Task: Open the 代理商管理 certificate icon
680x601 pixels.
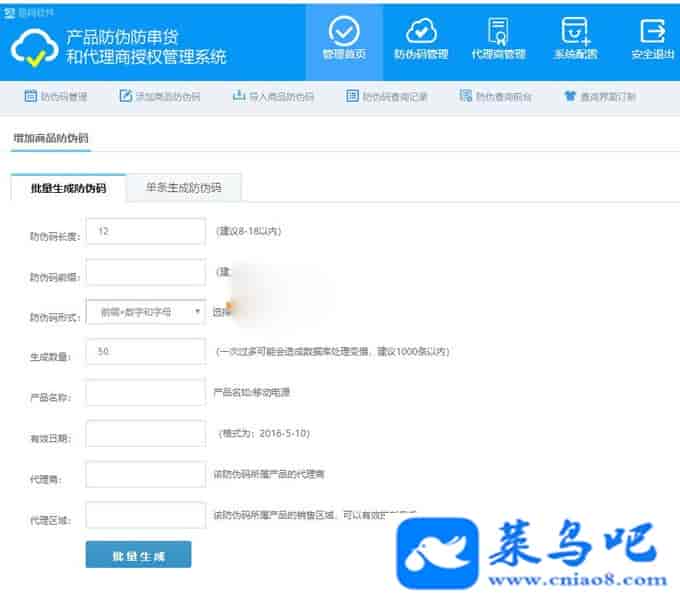Action: 498,31
